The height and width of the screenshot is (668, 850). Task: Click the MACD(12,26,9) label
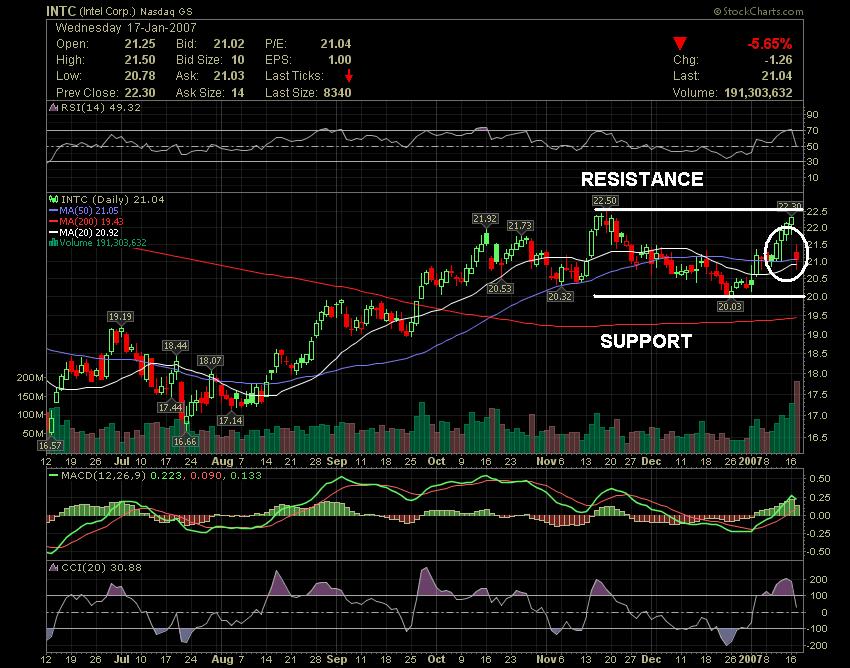tap(104, 476)
